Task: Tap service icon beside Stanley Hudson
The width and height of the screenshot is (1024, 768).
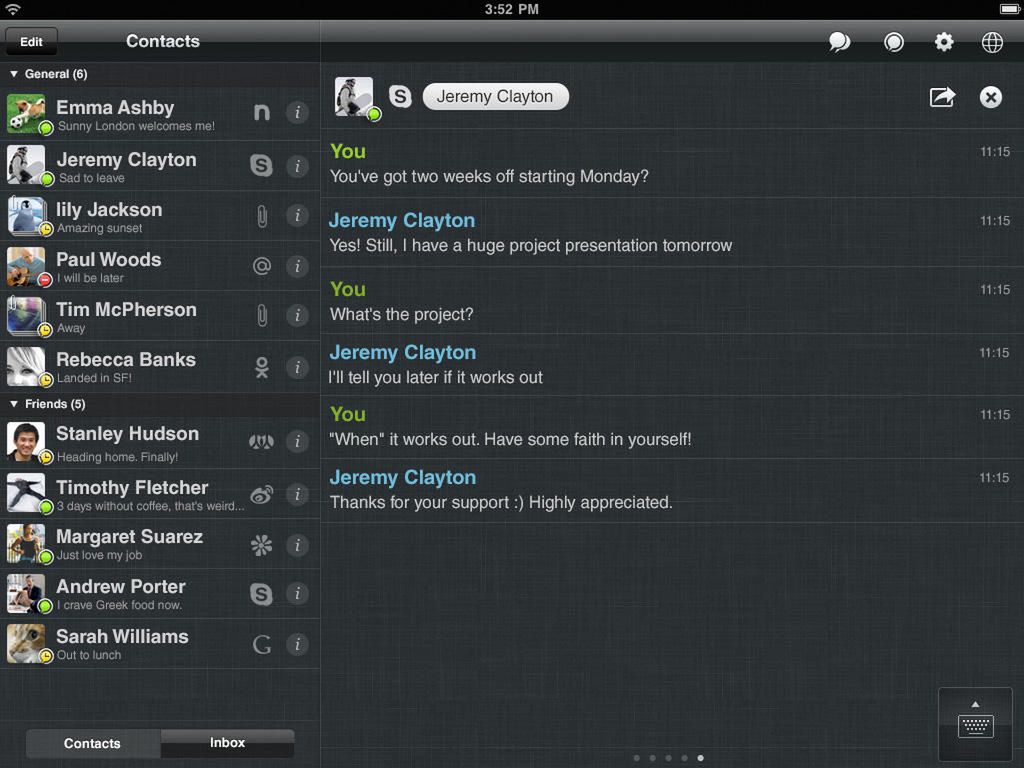Action: click(261, 442)
